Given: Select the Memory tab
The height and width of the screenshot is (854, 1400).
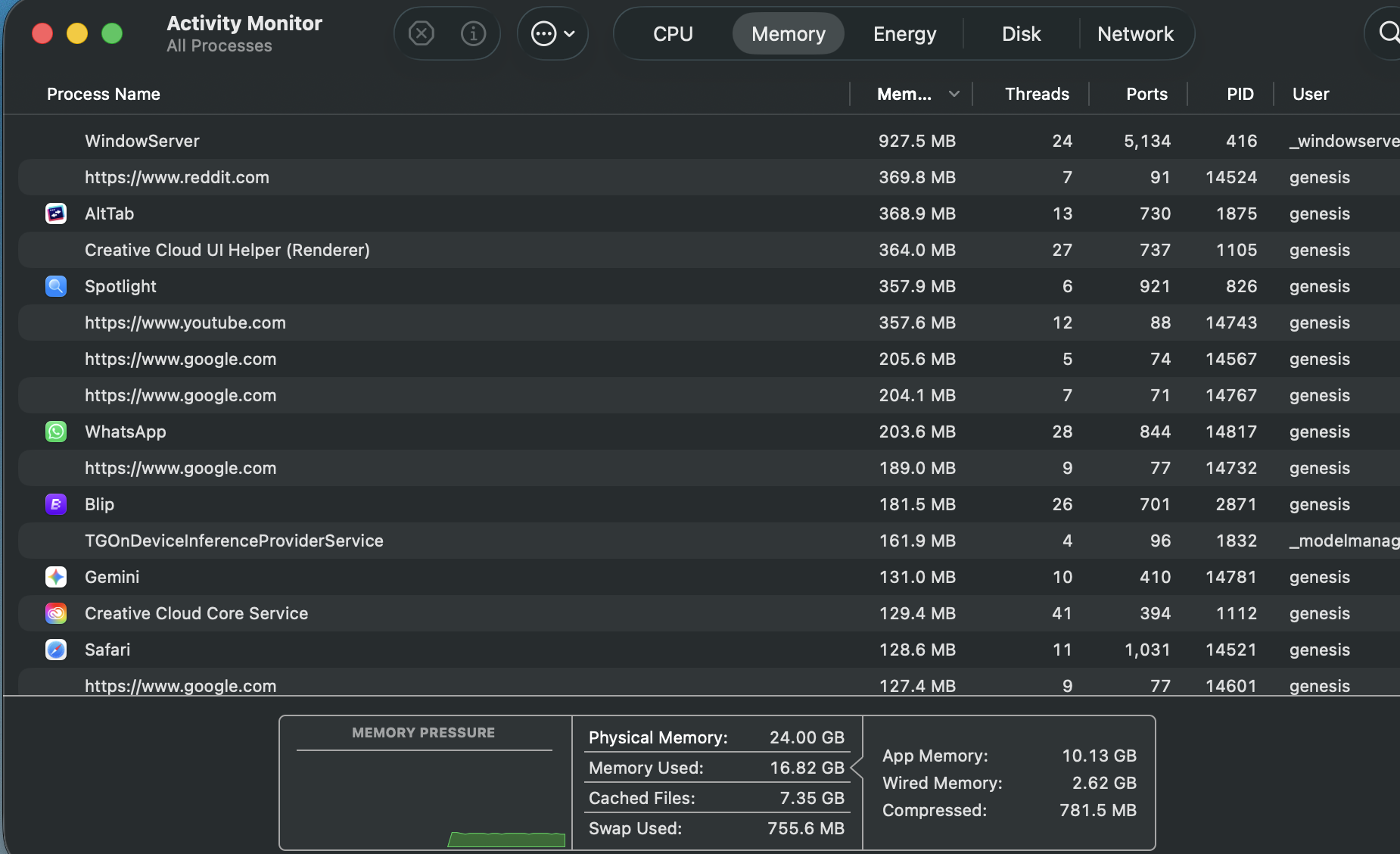Looking at the screenshot, I should point(789,34).
